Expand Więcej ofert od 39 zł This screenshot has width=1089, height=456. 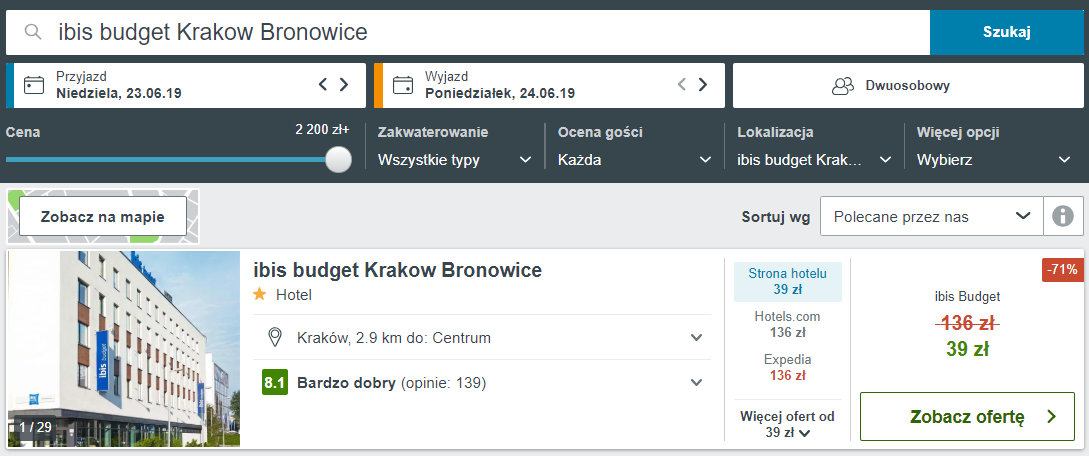pyautogui.click(x=787, y=425)
